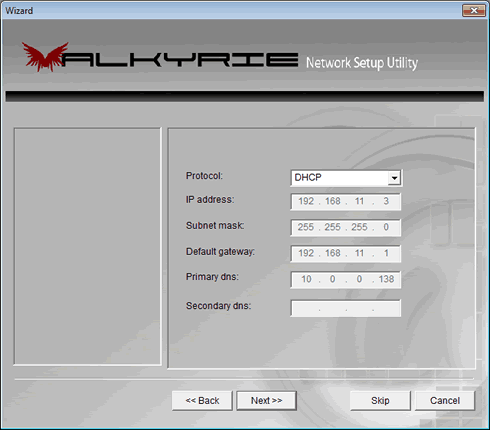Go back with the << Back button

[202, 400]
